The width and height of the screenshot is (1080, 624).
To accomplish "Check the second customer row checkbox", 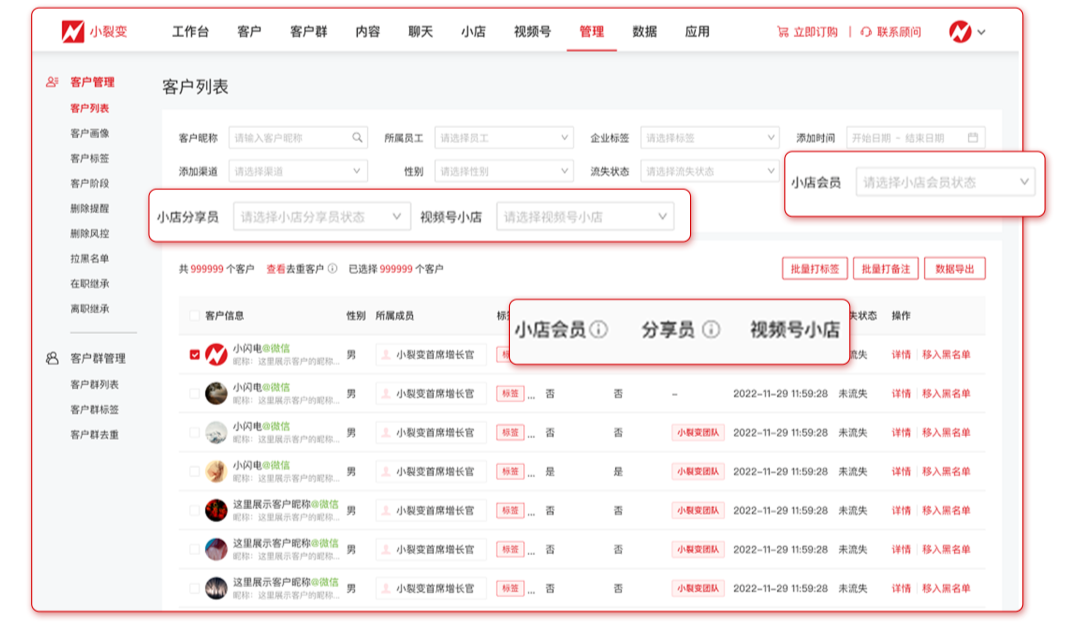I will 194,394.
